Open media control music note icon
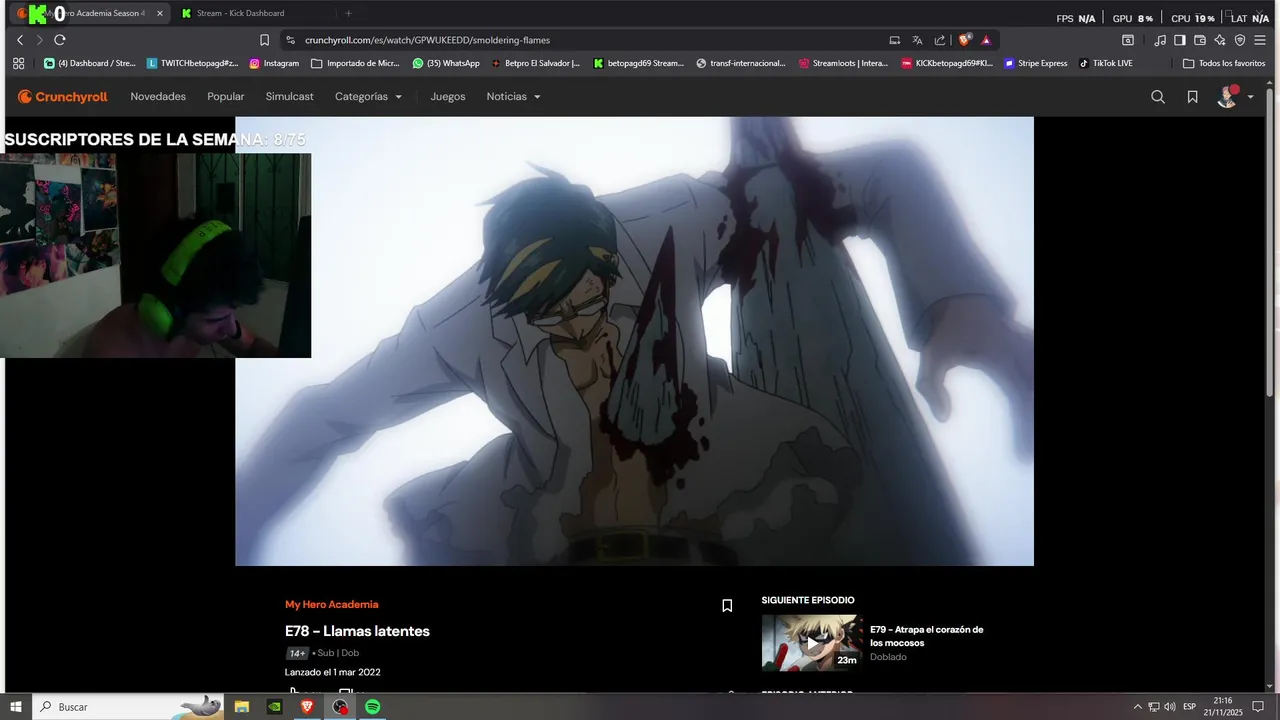This screenshot has height=720, width=1280. (1160, 40)
